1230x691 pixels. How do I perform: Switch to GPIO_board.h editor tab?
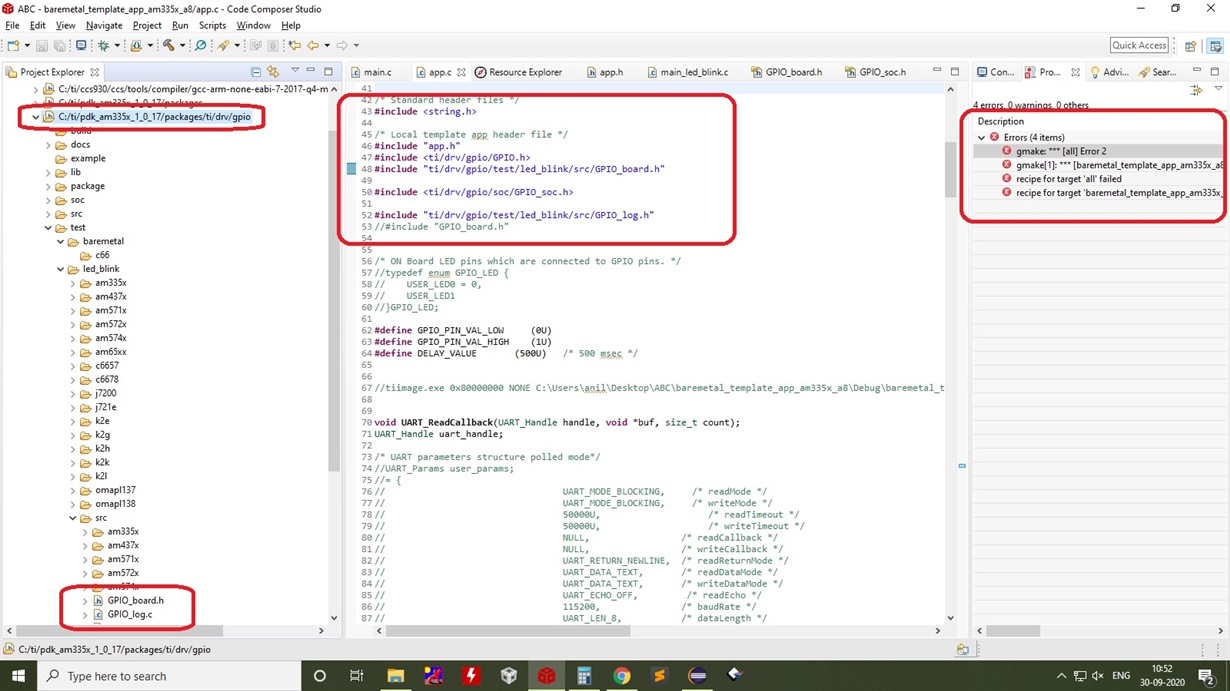[x=785, y=72]
